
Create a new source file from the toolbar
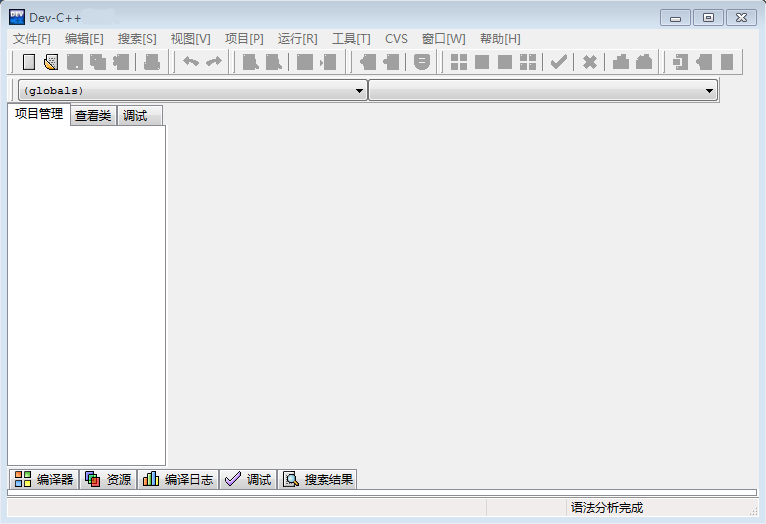pyautogui.click(x=29, y=62)
